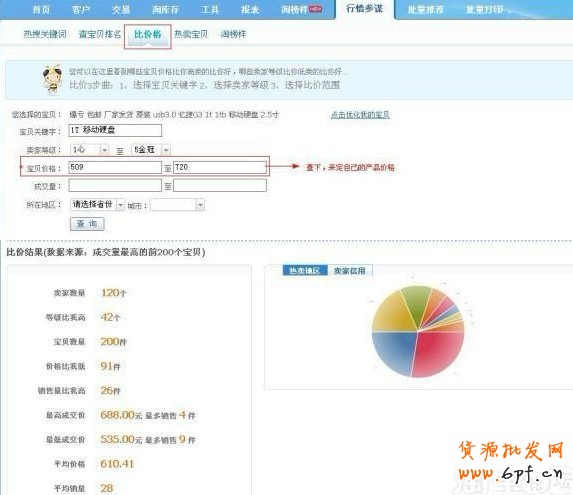Image resolution: width=573 pixels, height=495 pixels.
Task: Click the bee mascot icon
Action: [x=52, y=79]
